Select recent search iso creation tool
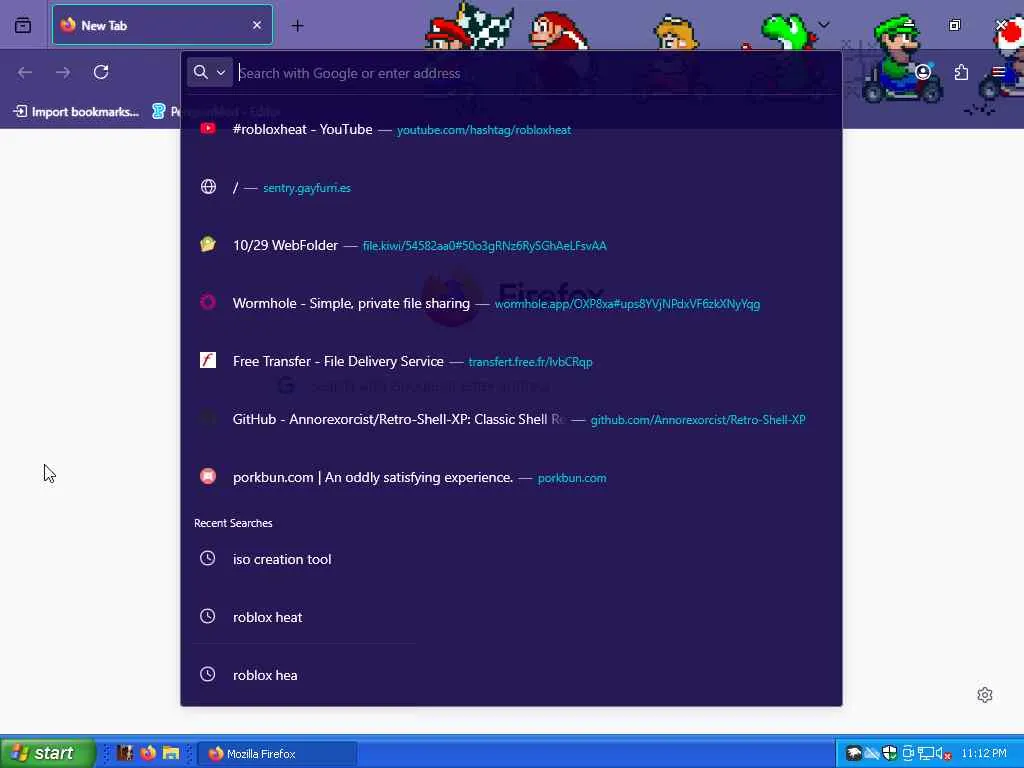Image resolution: width=1024 pixels, height=768 pixels. [511, 559]
